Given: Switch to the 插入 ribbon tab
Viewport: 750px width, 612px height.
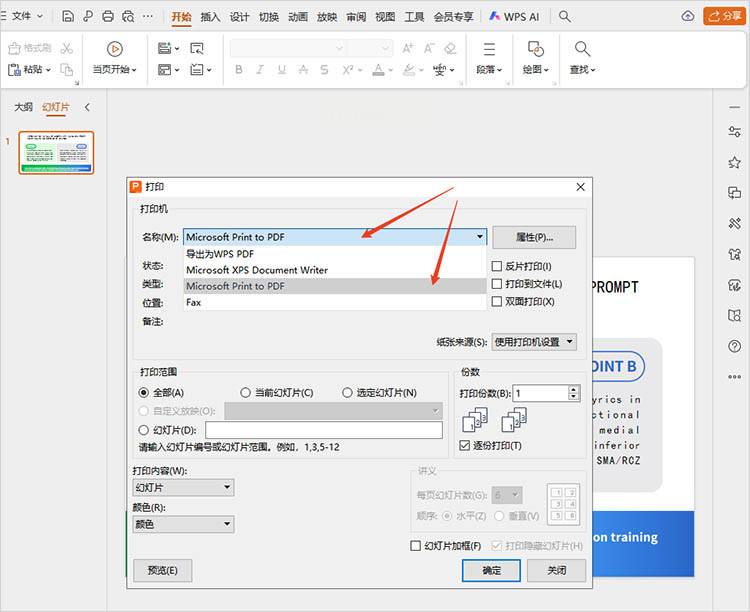Looking at the screenshot, I should click(x=210, y=17).
